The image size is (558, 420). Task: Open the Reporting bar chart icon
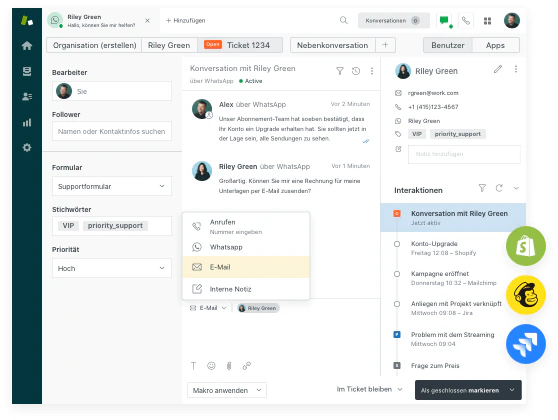27,122
